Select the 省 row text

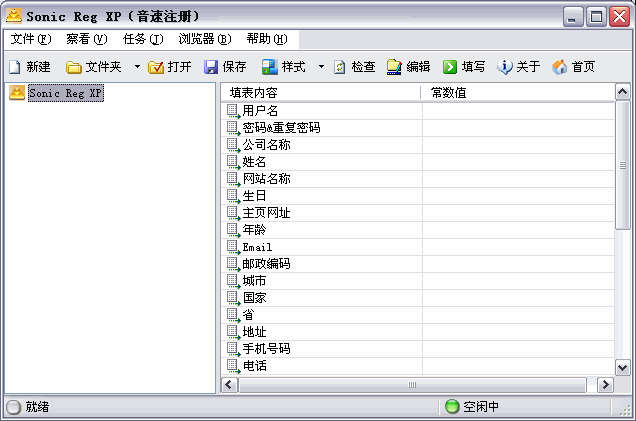[248, 315]
